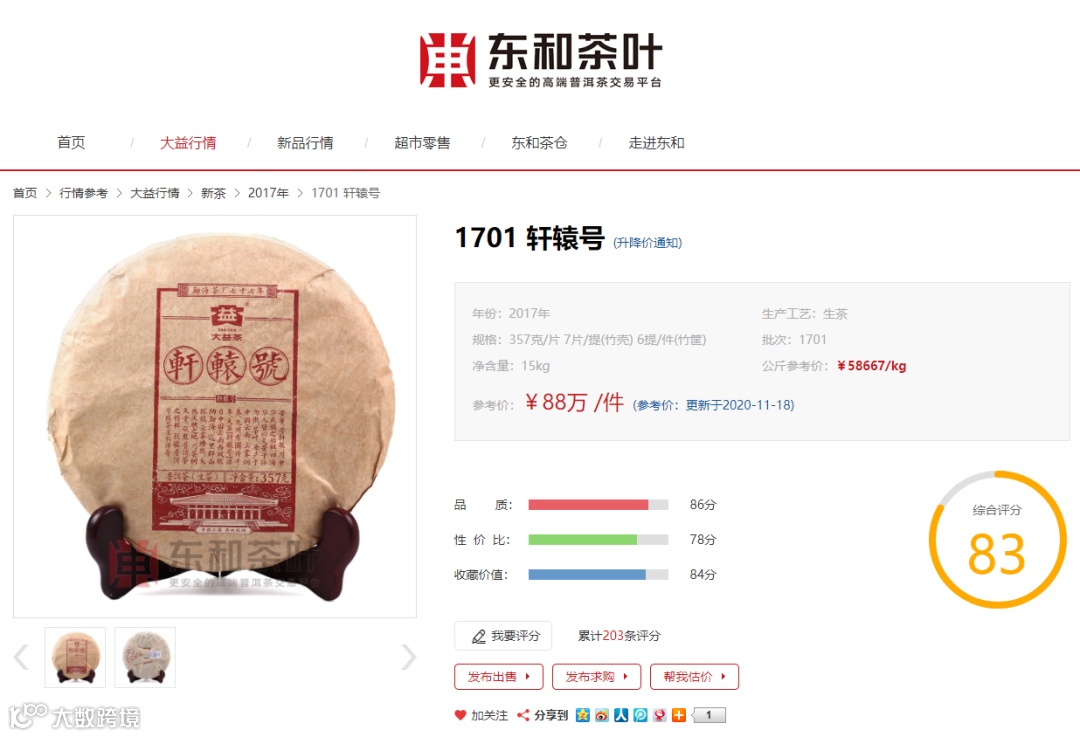Open the 大益行情 navigation tab
Image resolution: width=1080 pixels, height=737 pixels.
pyautogui.click(x=188, y=143)
